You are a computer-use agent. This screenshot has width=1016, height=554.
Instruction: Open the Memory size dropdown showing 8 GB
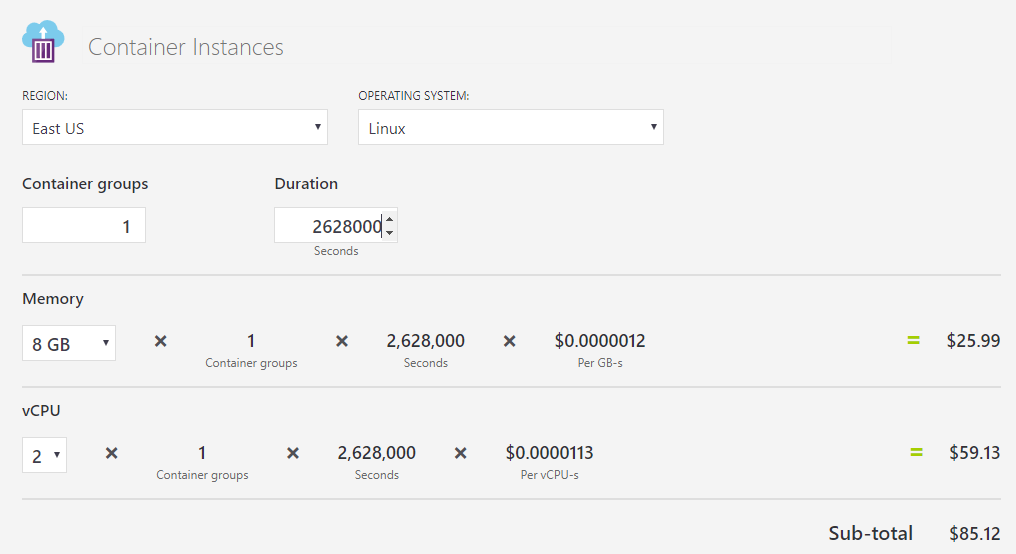69,343
